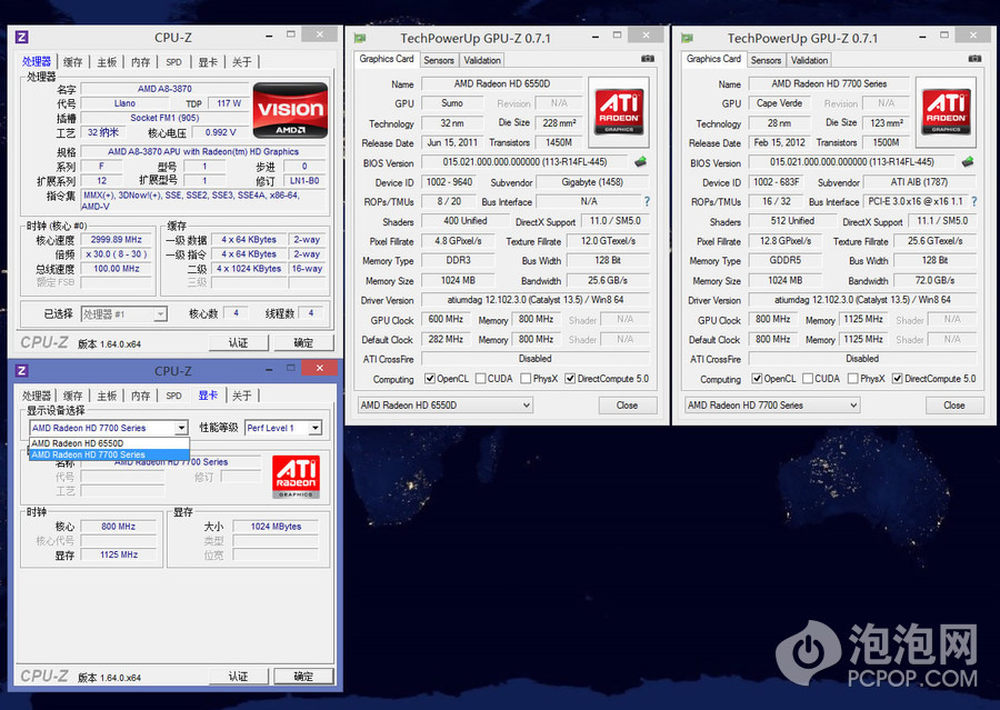Click core clock value 800 MHz in lower CPU-Z
1000x710 pixels.
(119, 526)
